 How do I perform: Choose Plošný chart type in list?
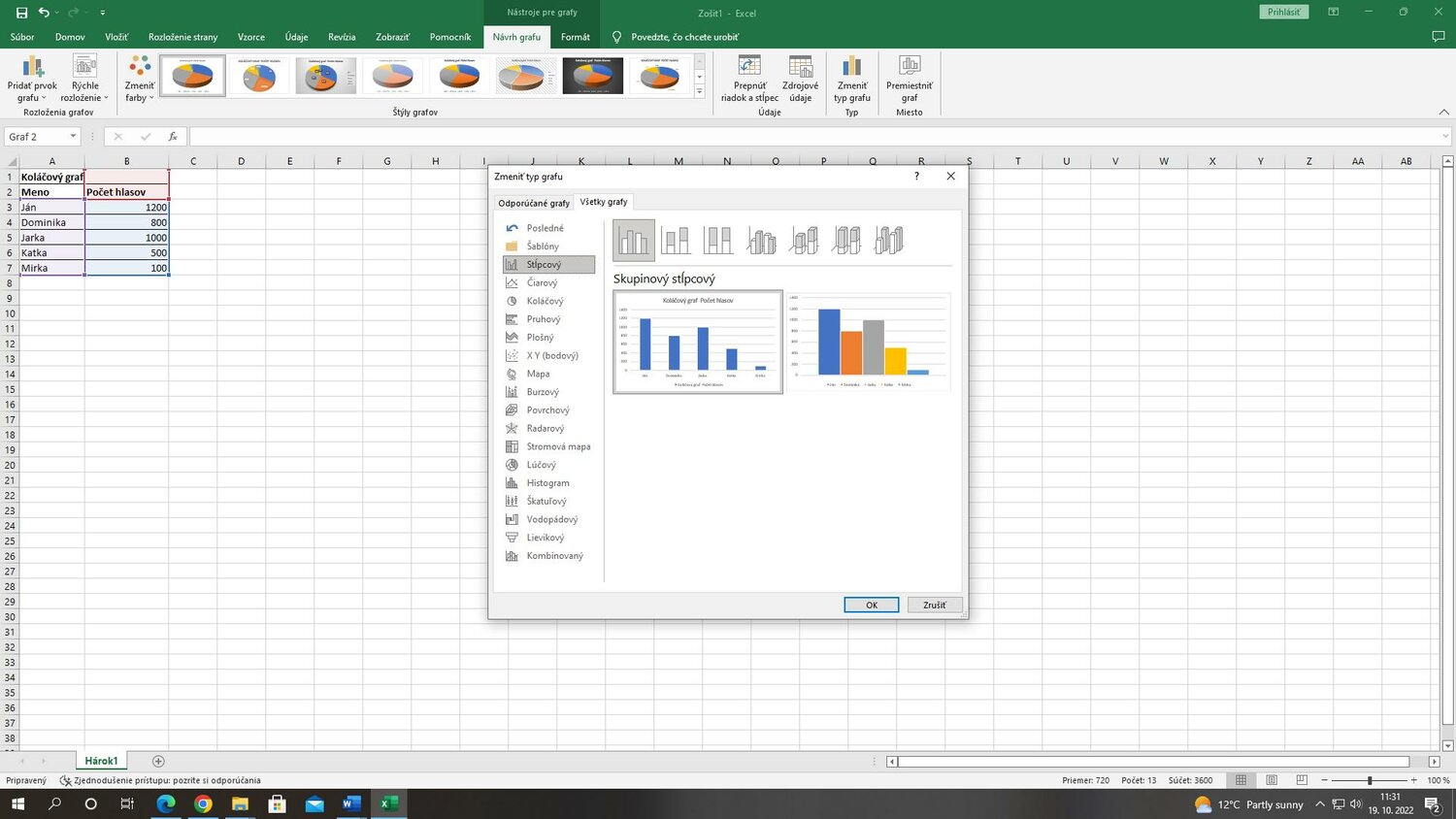(548, 338)
